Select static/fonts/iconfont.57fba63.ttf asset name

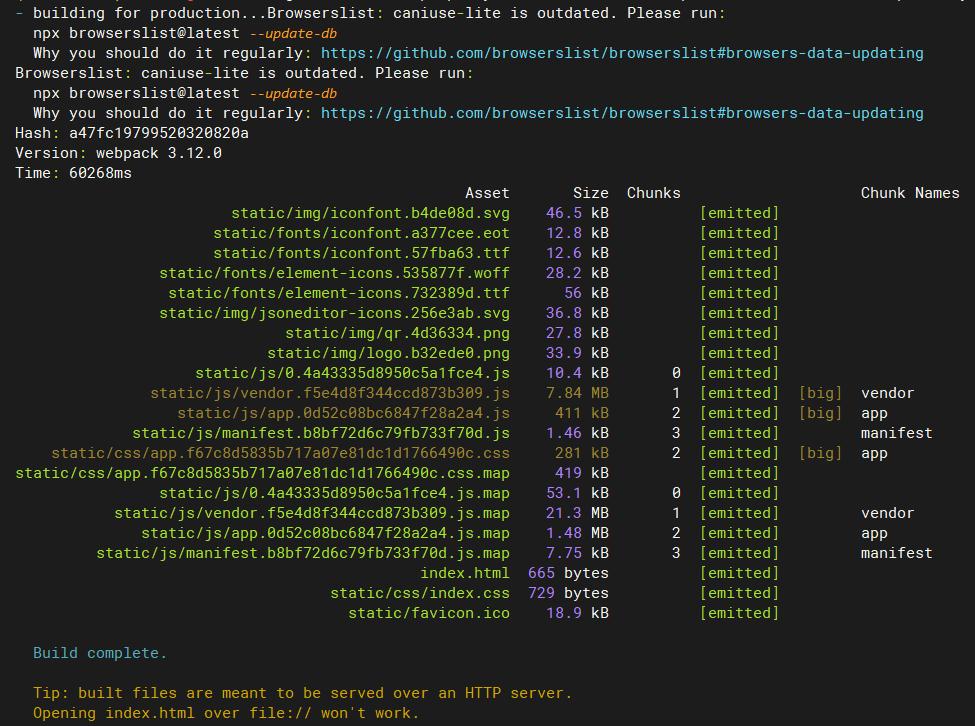pyautogui.click(x=361, y=253)
